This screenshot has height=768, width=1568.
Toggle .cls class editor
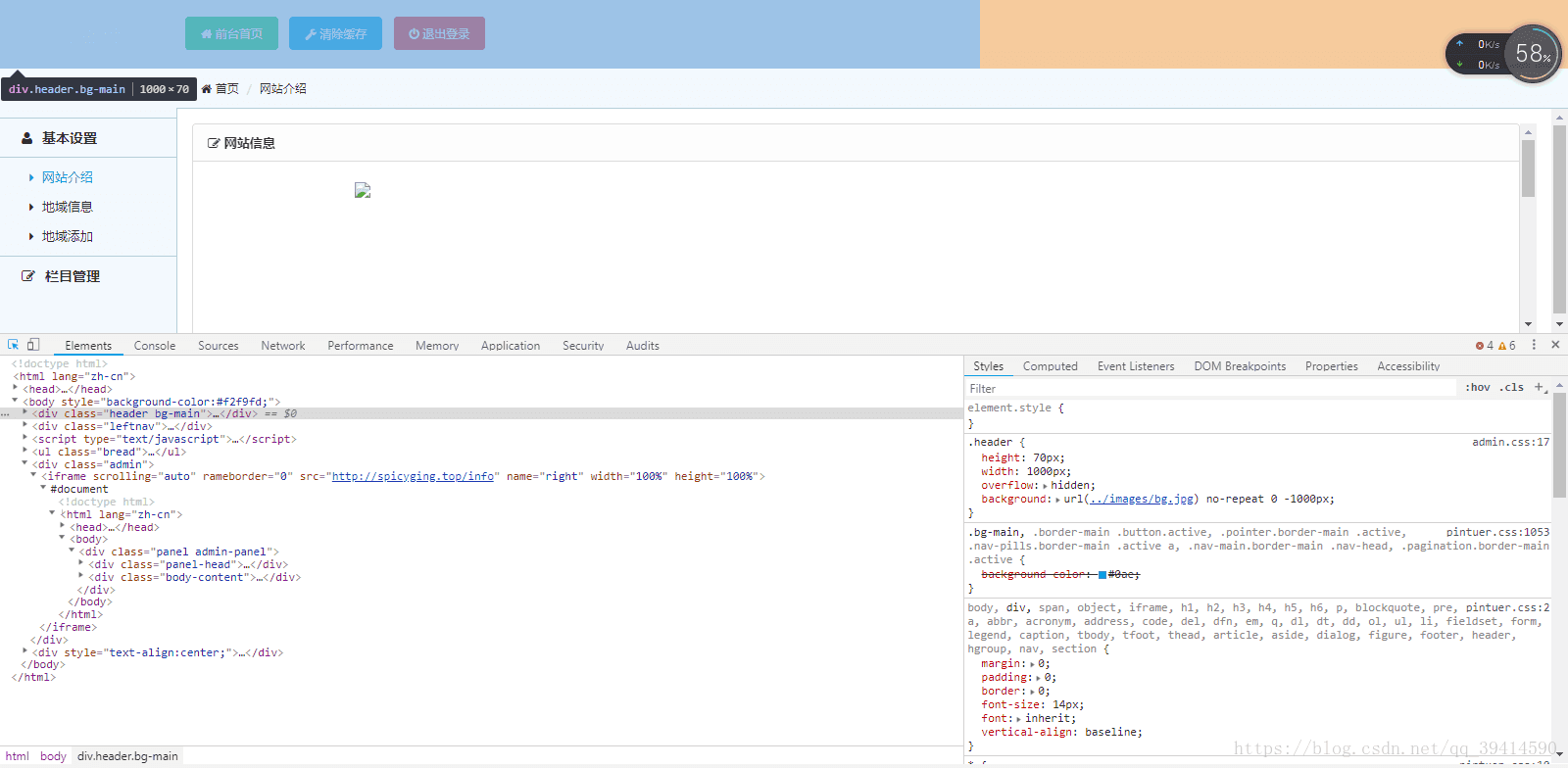point(1513,388)
